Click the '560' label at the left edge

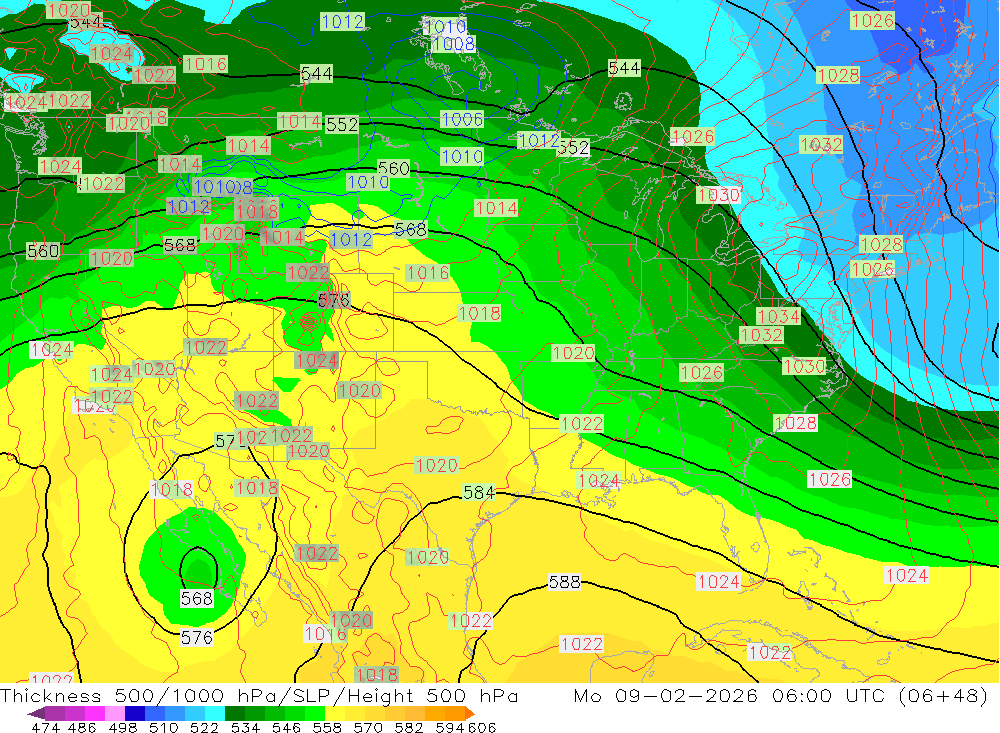43,251
